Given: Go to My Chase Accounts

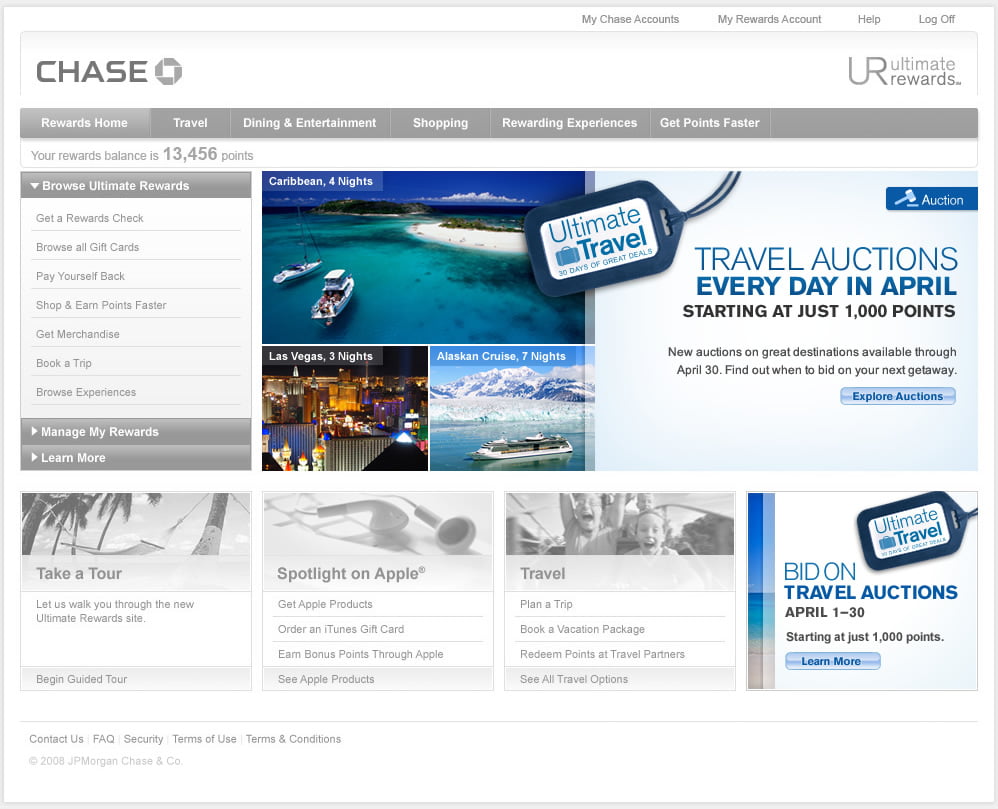Looking at the screenshot, I should point(630,19).
